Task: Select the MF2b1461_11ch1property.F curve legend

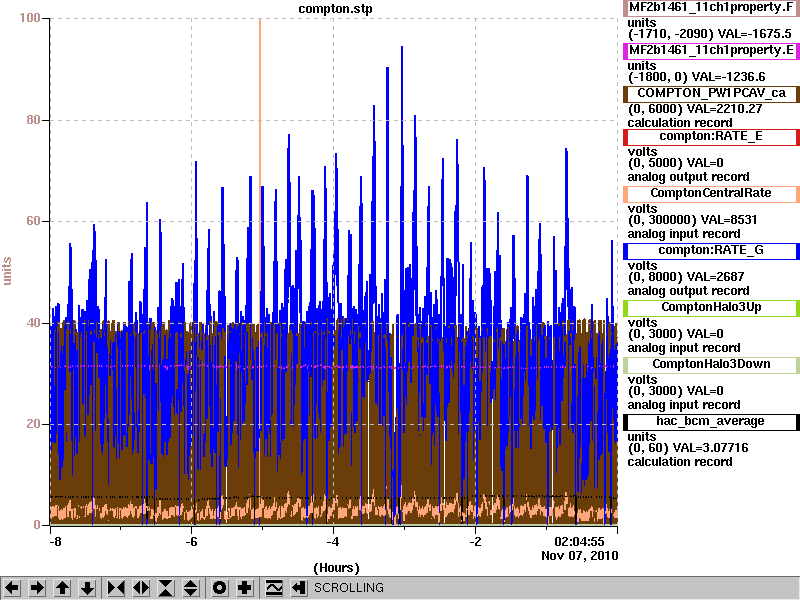Action: point(711,8)
